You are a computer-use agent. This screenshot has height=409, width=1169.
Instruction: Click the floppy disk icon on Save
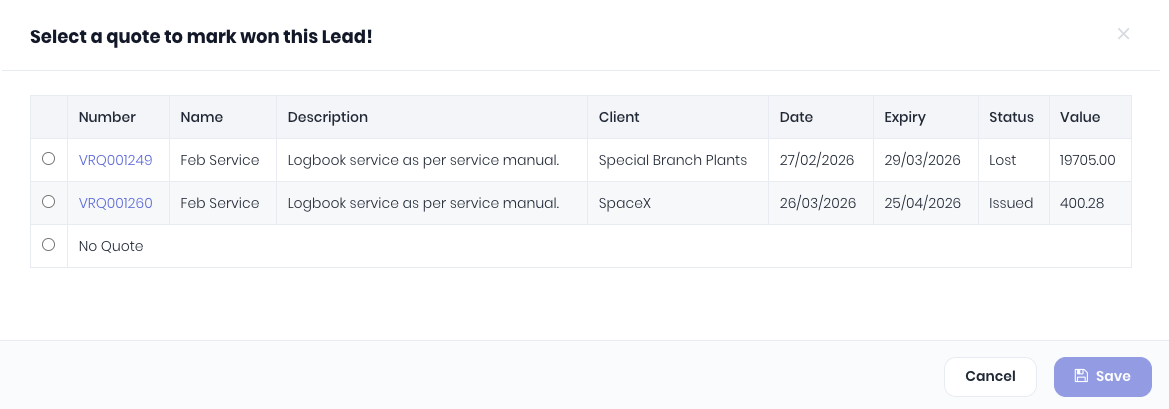coord(1081,376)
